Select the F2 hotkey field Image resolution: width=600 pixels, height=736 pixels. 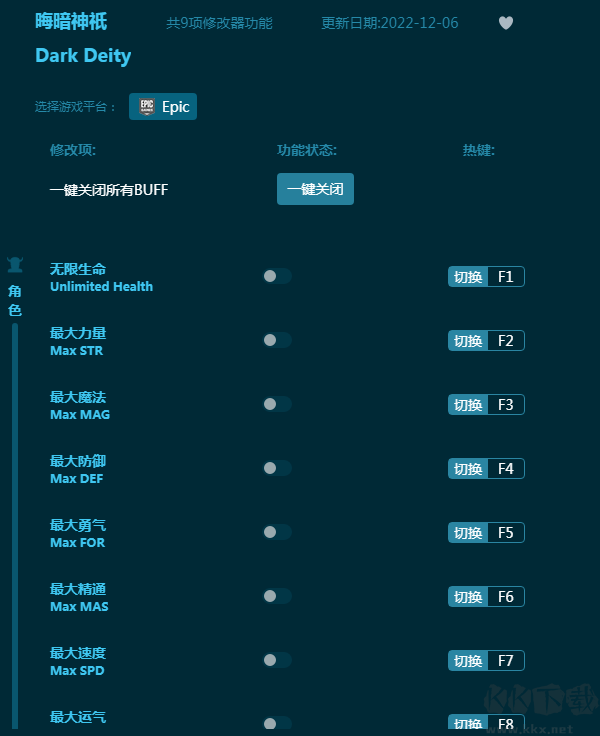pos(505,341)
